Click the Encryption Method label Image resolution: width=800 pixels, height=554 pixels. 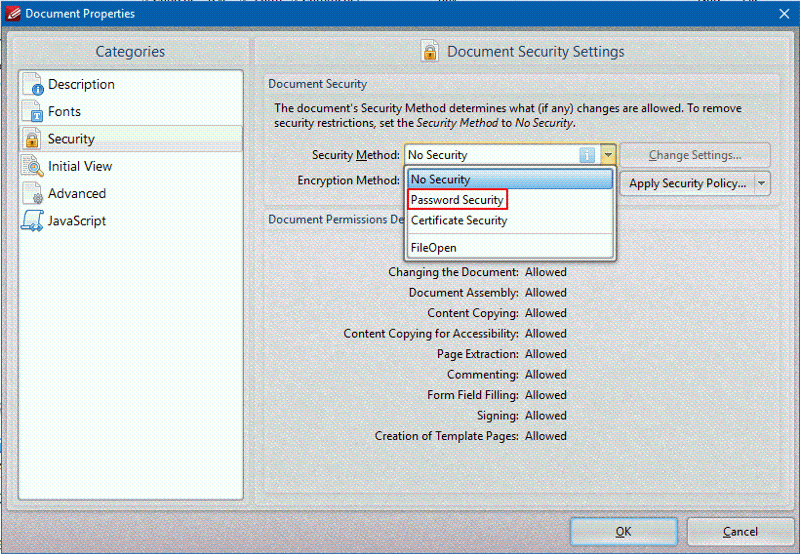pyautogui.click(x=348, y=181)
